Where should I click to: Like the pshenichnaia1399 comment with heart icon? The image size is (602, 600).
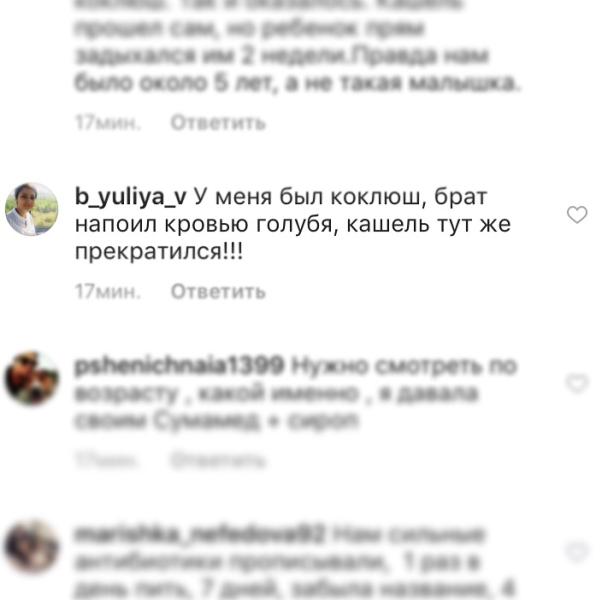[x=577, y=383]
